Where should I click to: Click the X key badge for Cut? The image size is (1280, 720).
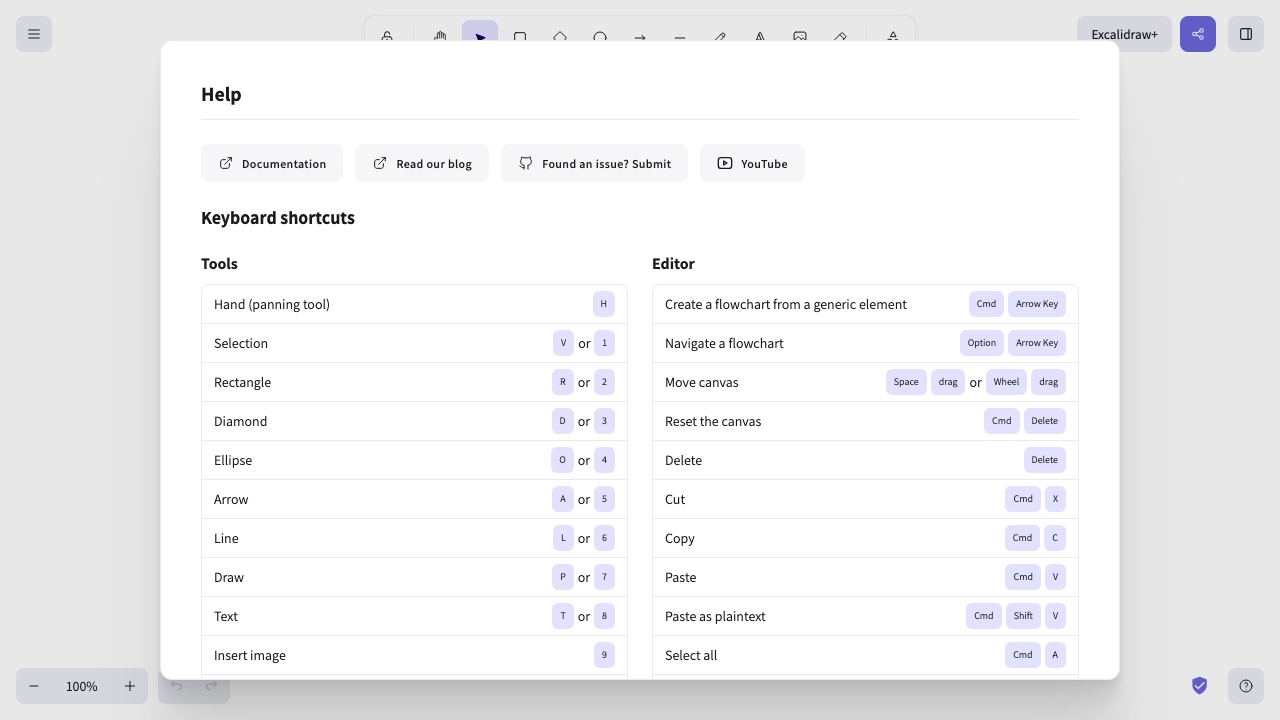pyautogui.click(x=1055, y=499)
